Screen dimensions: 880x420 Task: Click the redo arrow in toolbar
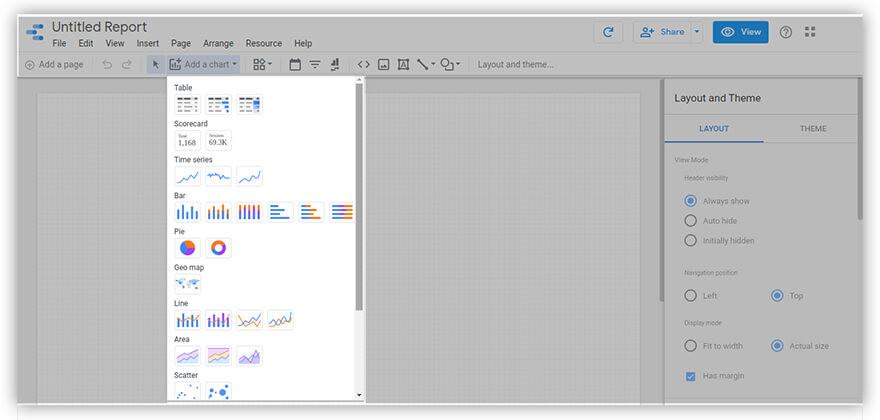(x=127, y=65)
